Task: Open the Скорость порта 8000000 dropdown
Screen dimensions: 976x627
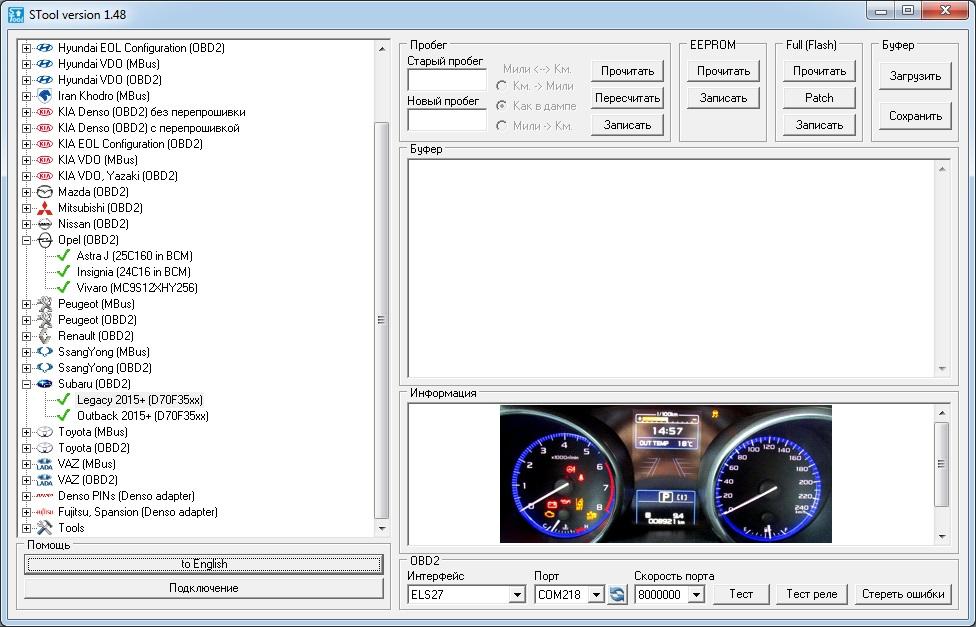Action: click(x=697, y=595)
